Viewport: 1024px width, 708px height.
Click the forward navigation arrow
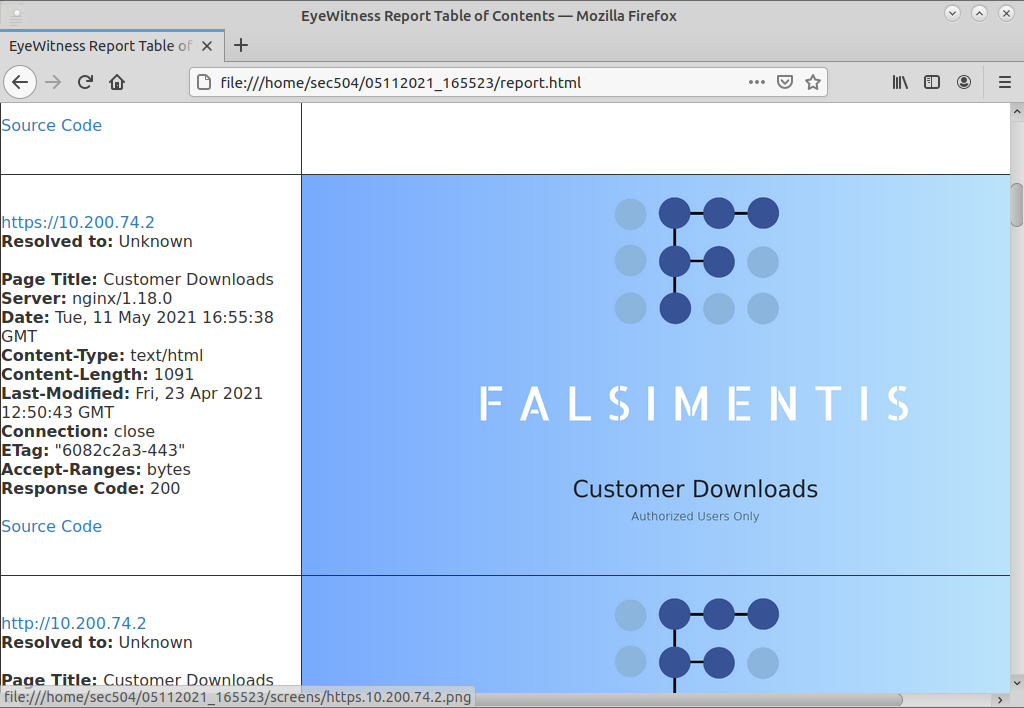click(53, 82)
